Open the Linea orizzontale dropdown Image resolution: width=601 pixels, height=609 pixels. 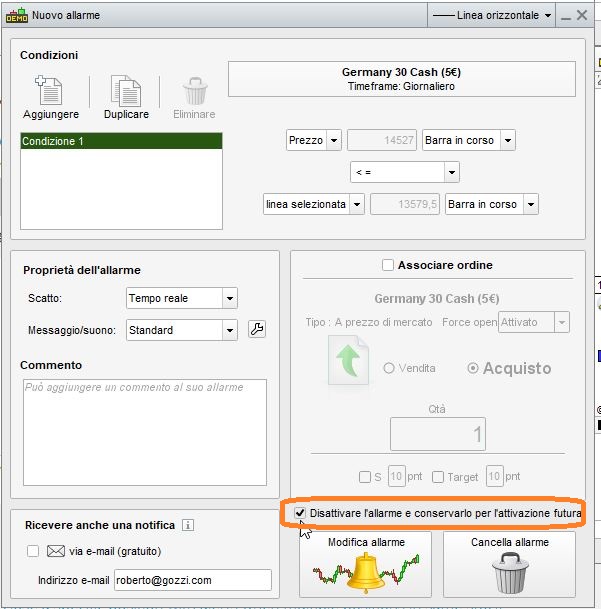[x=491, y=15]
